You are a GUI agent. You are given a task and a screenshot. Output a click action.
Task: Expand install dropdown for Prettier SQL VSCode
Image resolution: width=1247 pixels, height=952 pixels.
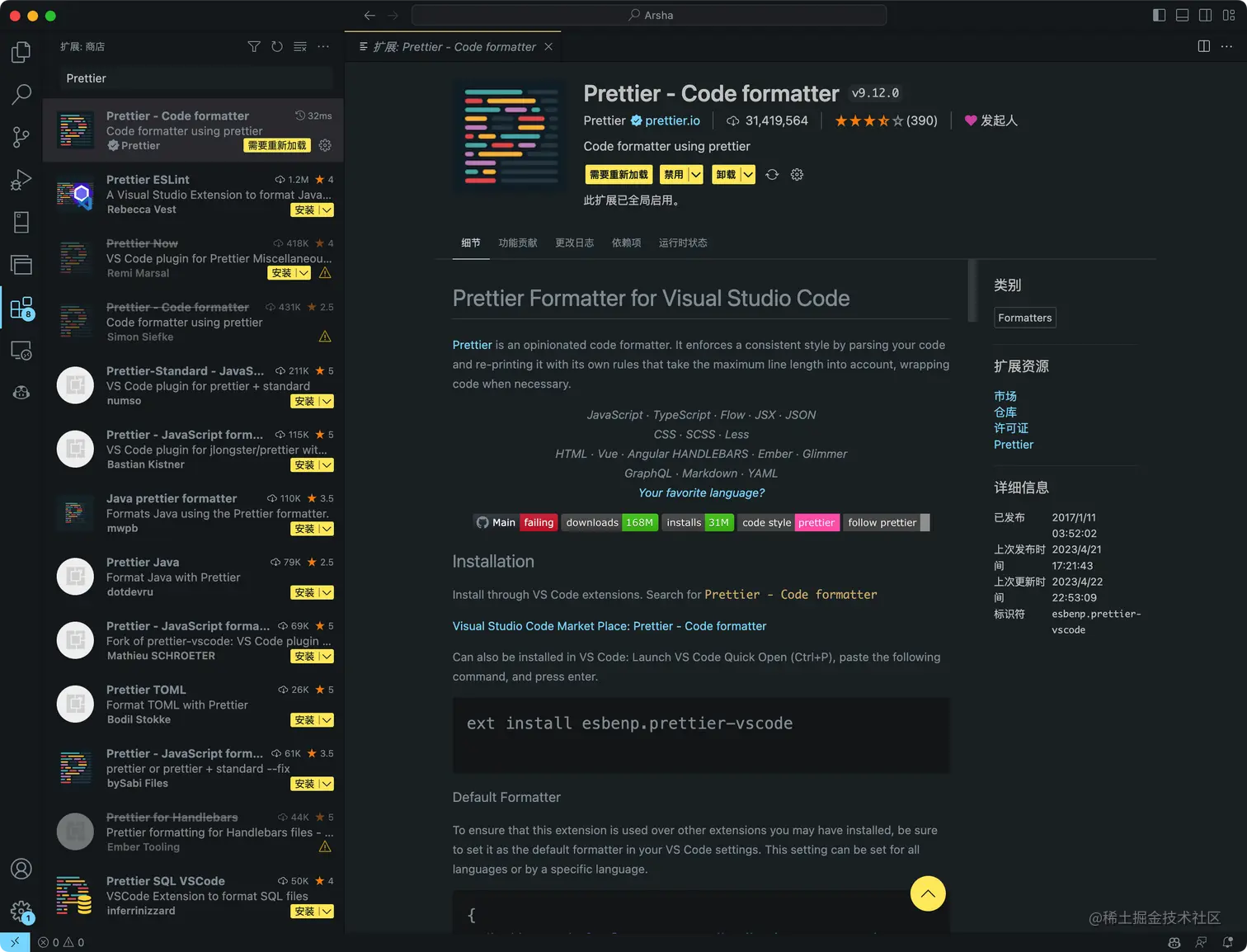click(327, 912)
